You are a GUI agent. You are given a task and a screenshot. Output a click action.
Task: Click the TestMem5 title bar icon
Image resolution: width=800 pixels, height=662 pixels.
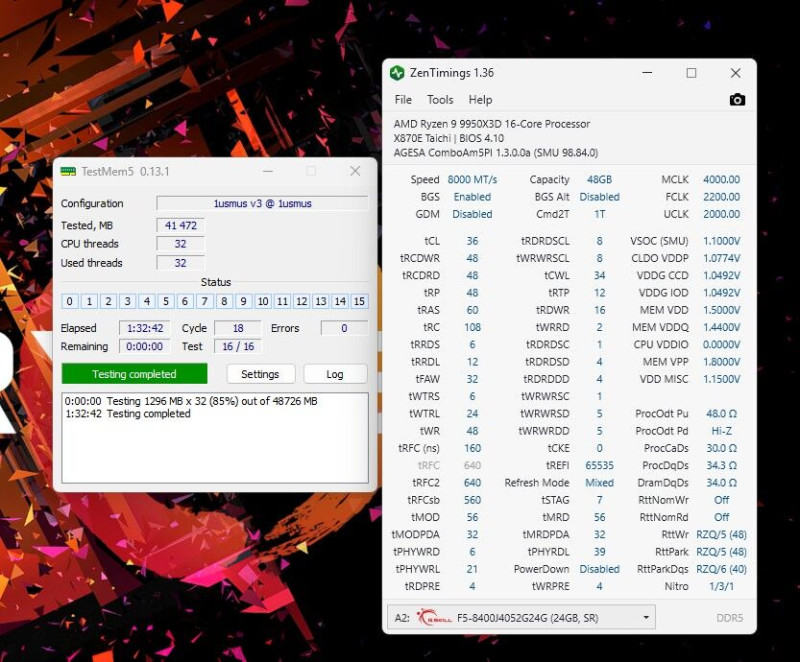tap(68, 171)
